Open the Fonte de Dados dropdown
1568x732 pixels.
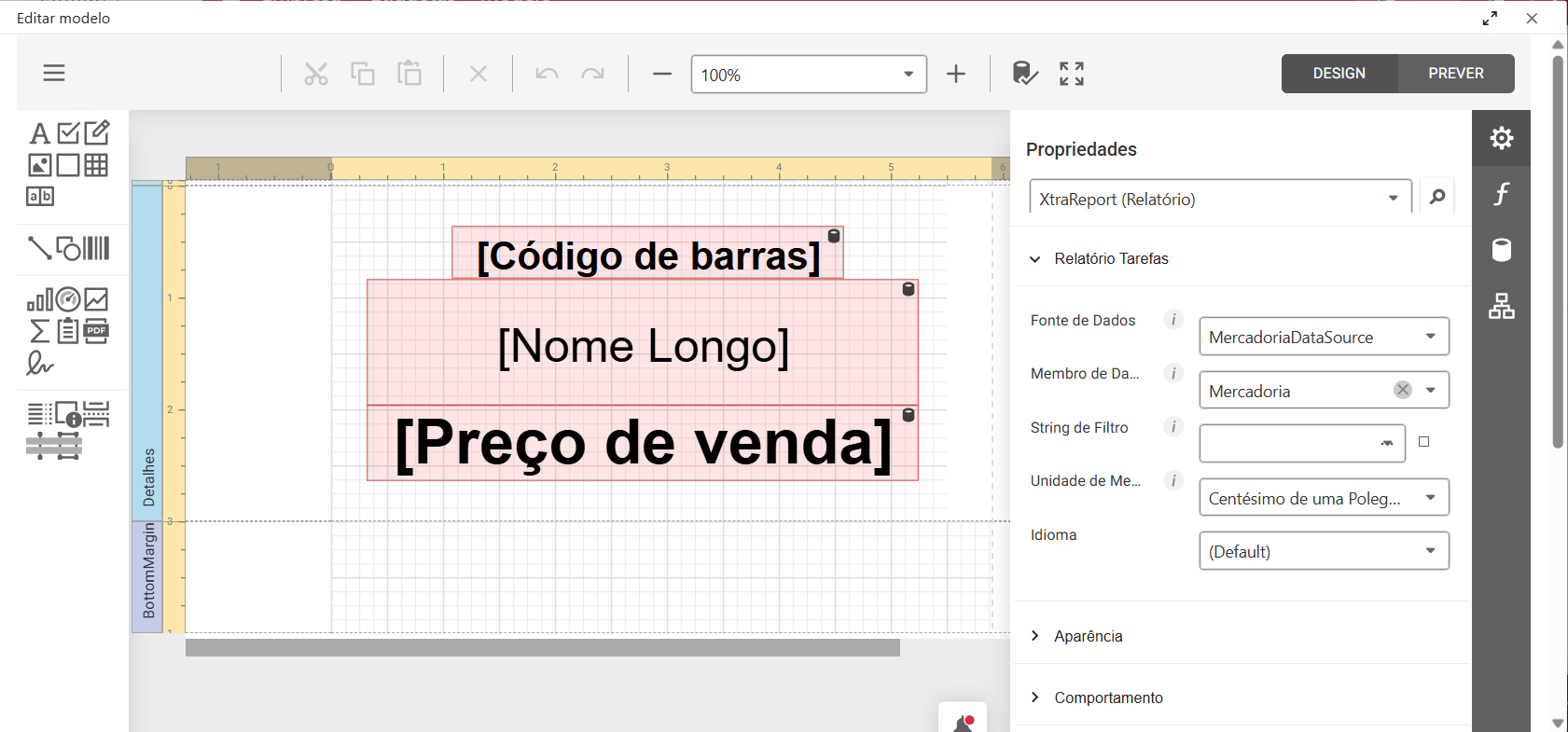tap(1430, 337)
